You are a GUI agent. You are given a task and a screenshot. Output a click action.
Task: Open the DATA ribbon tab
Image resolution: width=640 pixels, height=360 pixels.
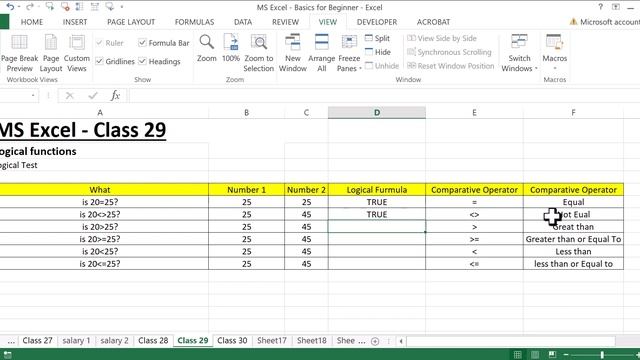click(243, 22)
